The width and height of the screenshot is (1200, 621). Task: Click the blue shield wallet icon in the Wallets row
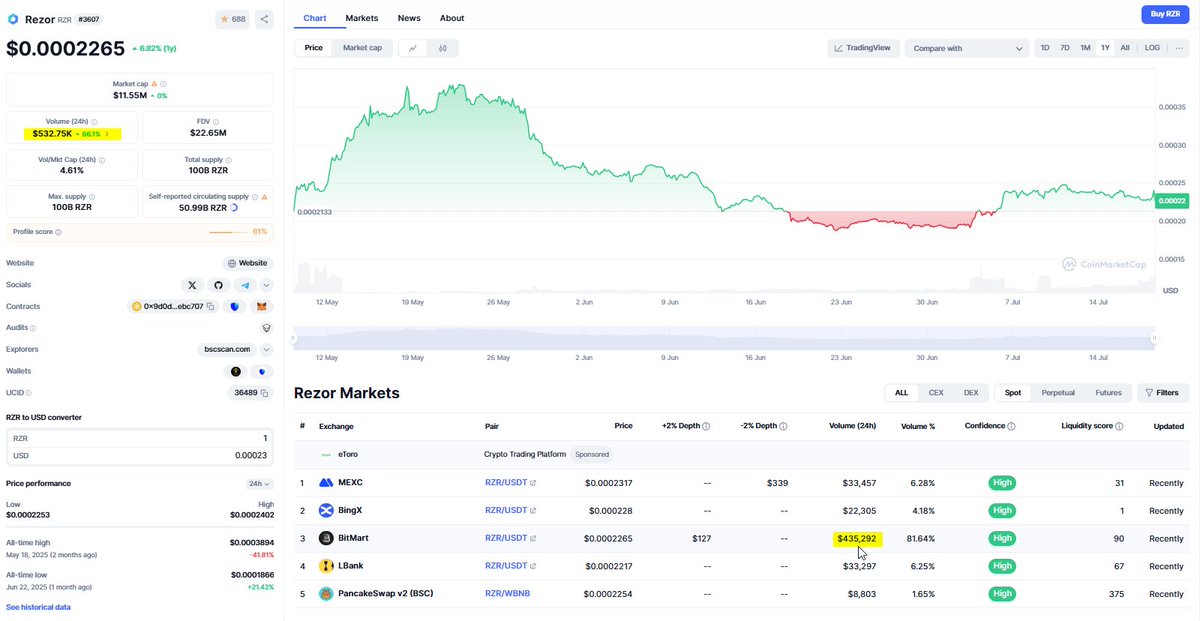(264, 371)
